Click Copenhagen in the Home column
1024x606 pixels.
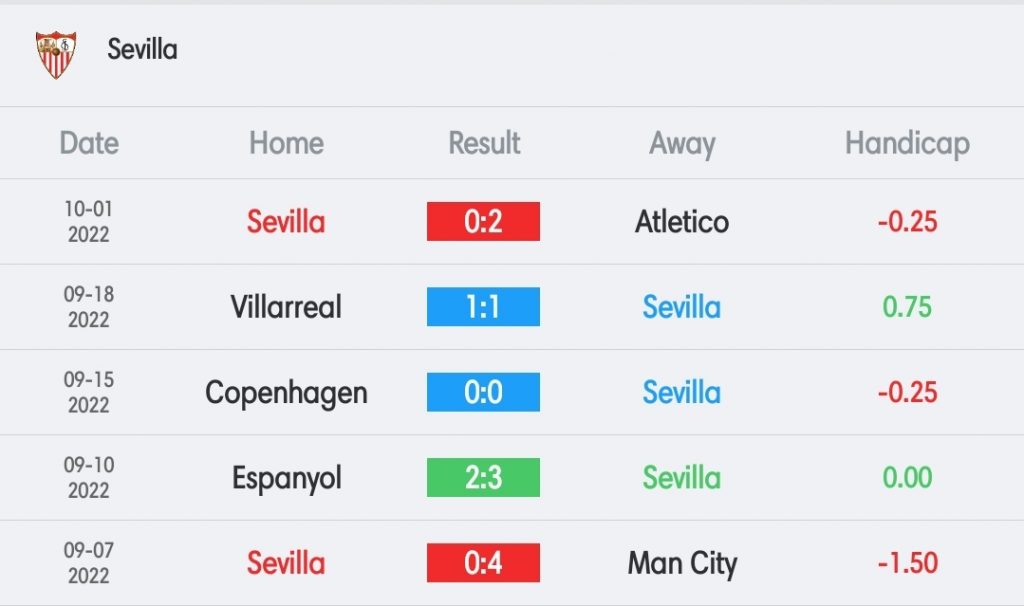286,394
